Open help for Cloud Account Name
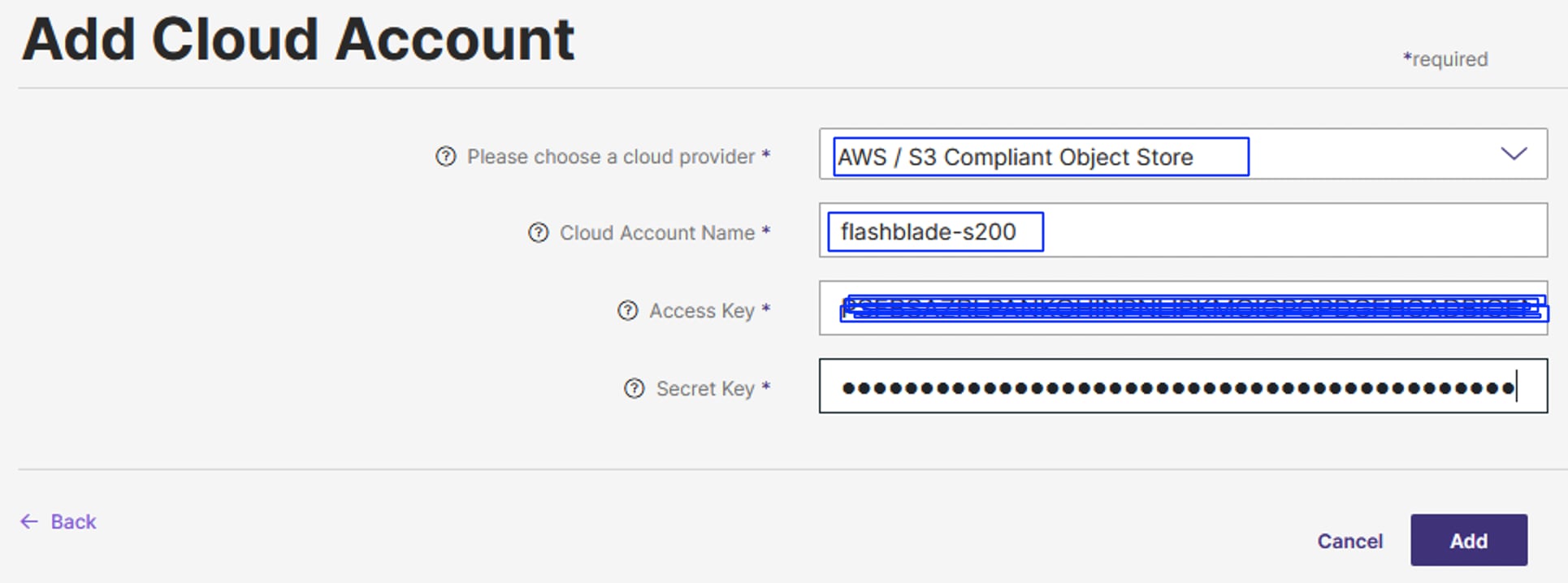 [x=538, y=233]
